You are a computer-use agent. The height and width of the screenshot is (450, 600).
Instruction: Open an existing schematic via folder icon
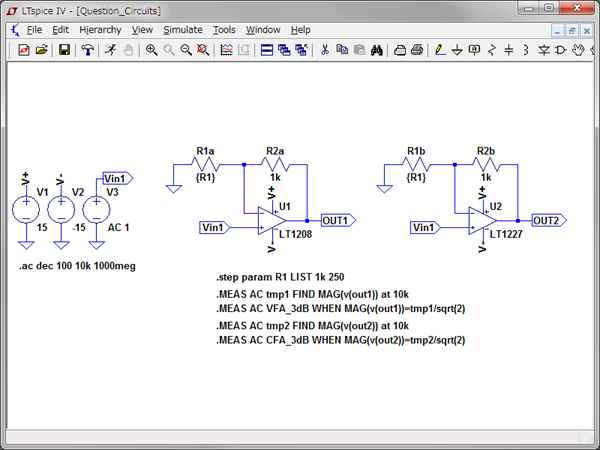(x=41, y=49)
